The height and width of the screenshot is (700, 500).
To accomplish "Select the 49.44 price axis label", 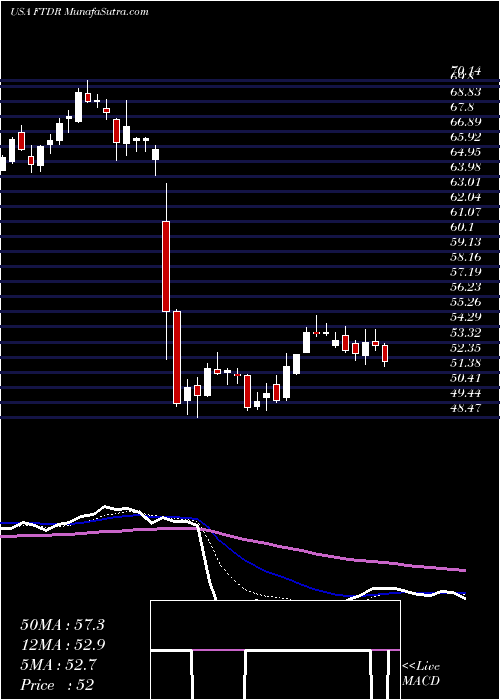I will pyautogui.click(x=466, y=393).
